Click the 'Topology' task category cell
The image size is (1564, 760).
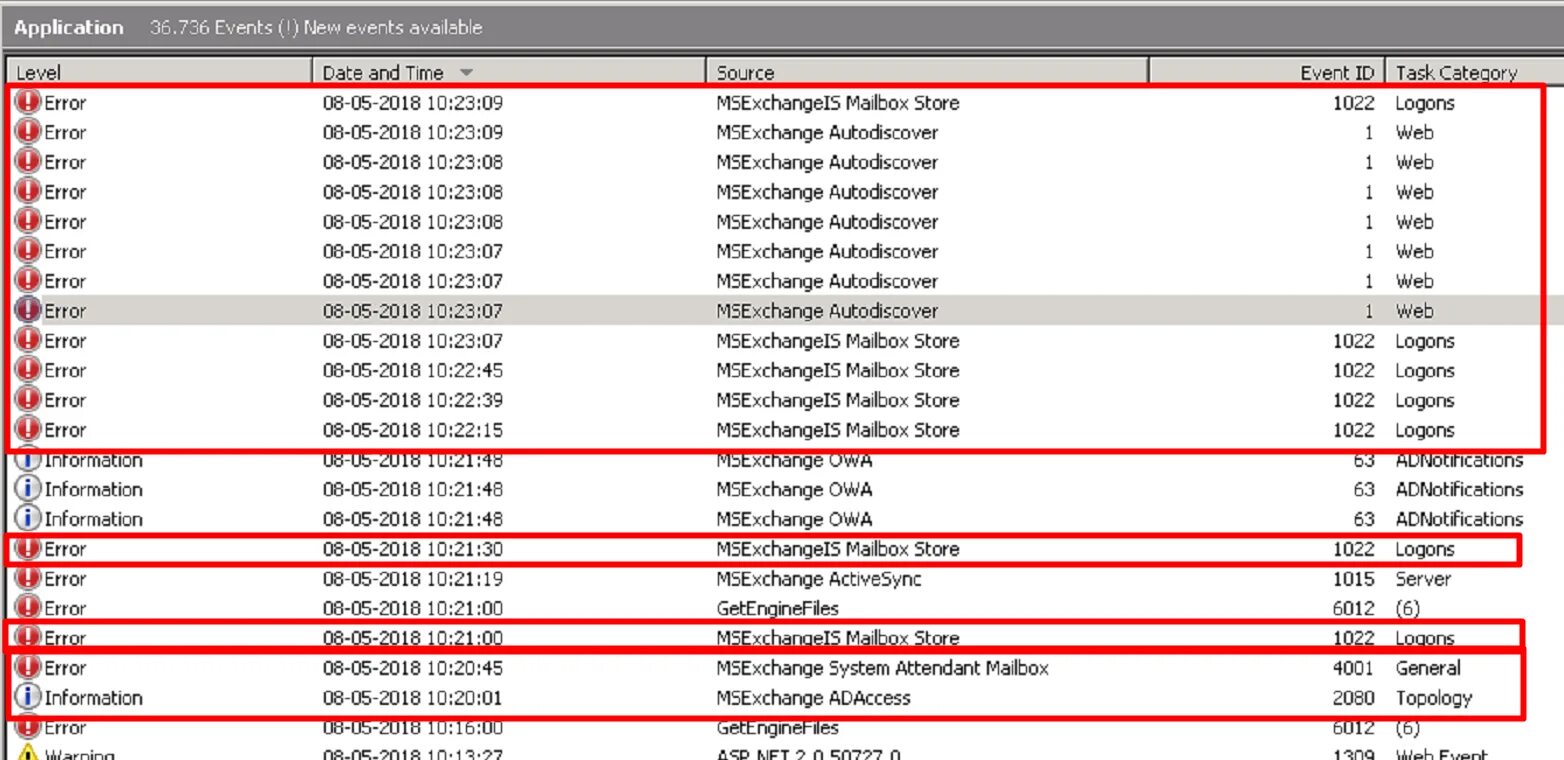tap(1434, 698)
